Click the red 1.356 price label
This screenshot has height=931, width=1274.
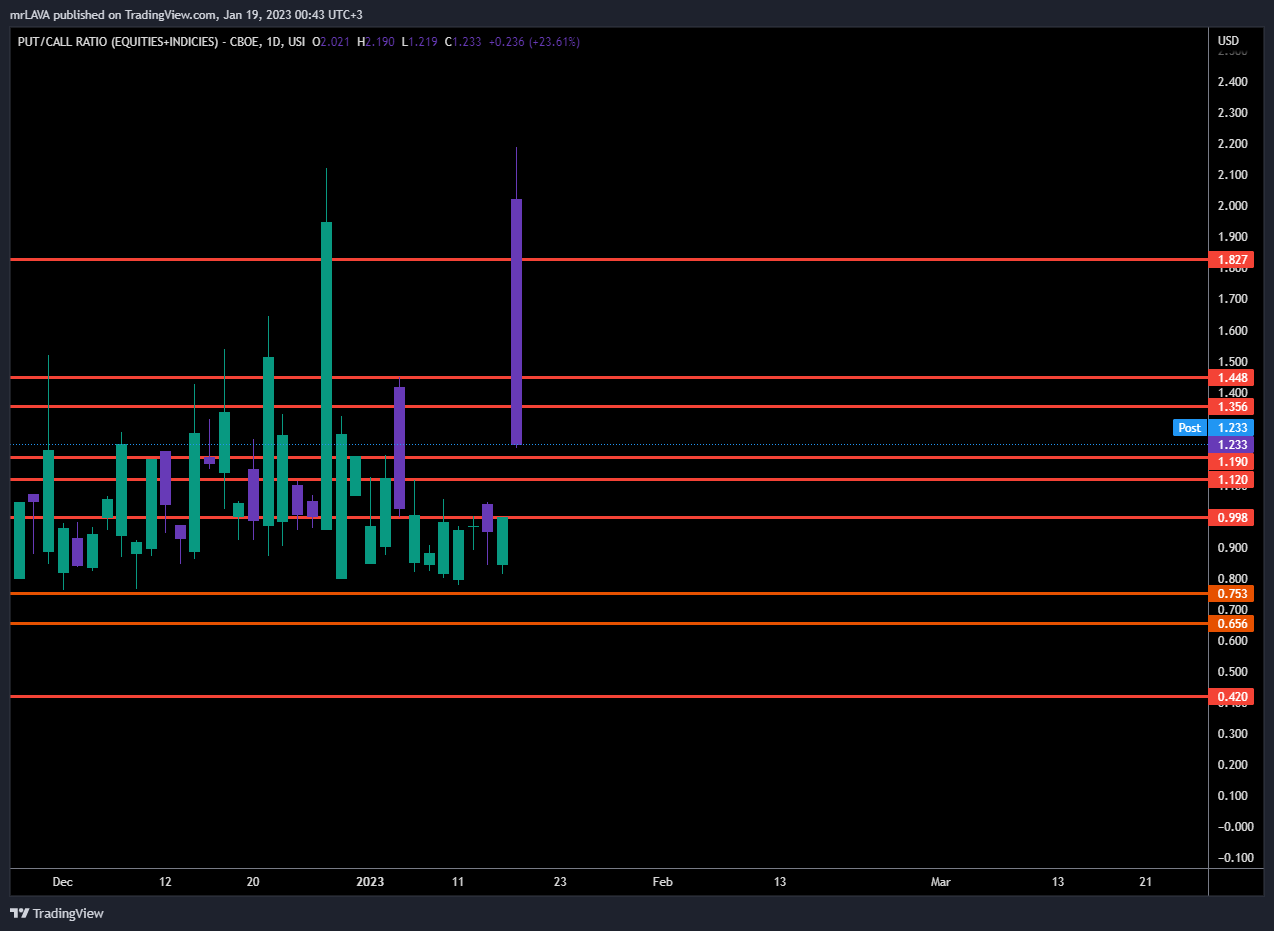click(x=1230, y=406)
